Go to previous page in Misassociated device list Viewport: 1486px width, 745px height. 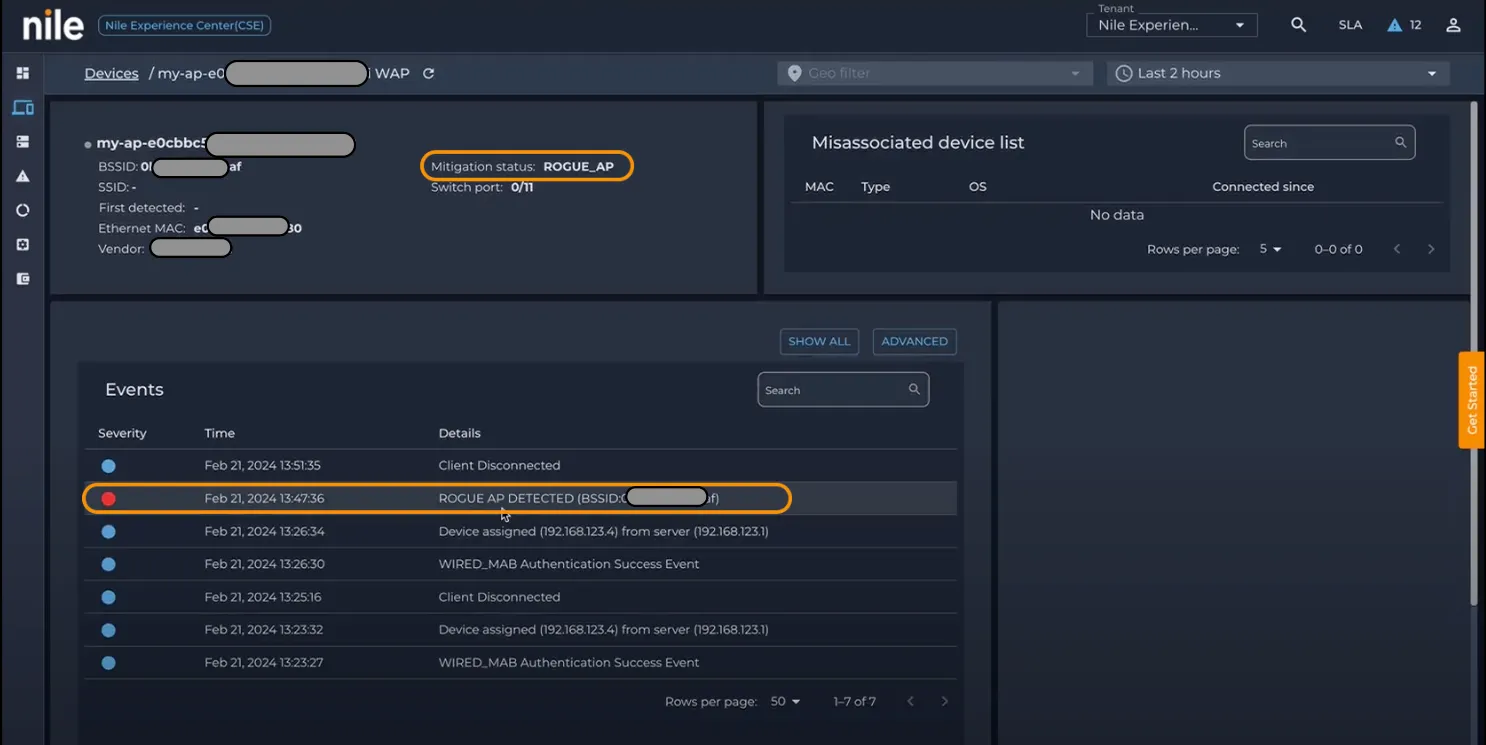point(1397,249)
